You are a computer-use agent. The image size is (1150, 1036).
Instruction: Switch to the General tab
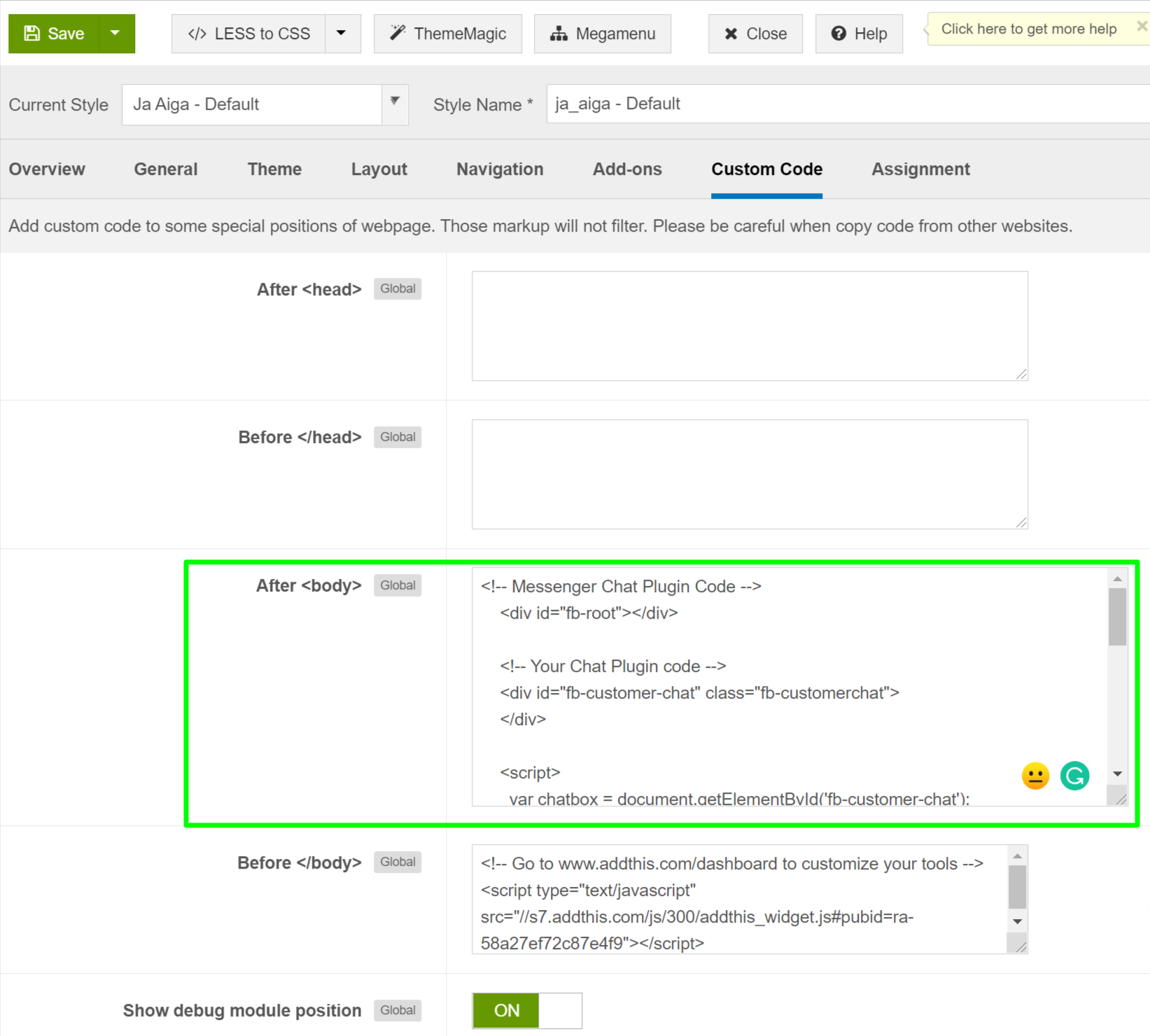166,169
